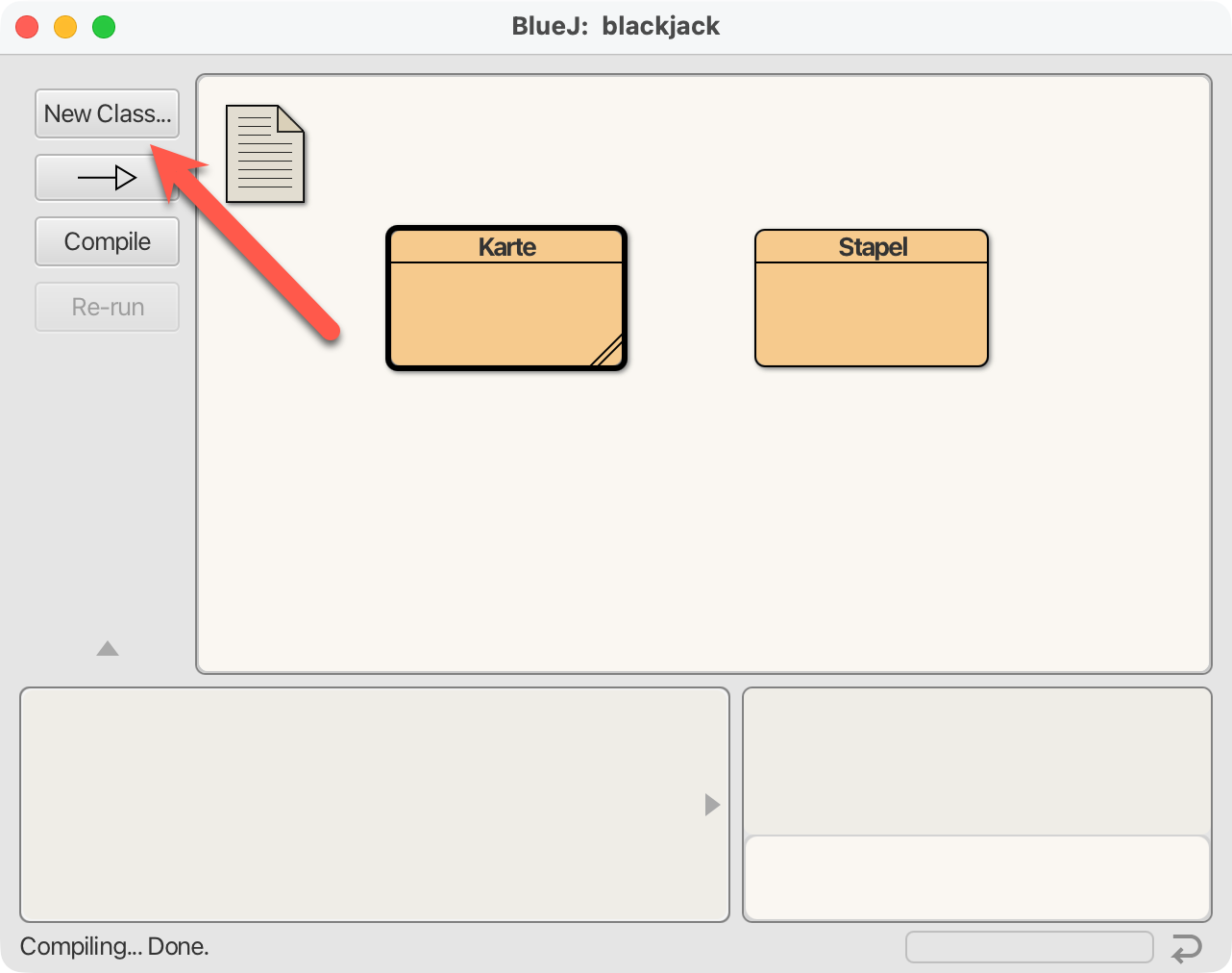Click the greyed-out Re-run button

pyautogui.click(x=107, y=307)
